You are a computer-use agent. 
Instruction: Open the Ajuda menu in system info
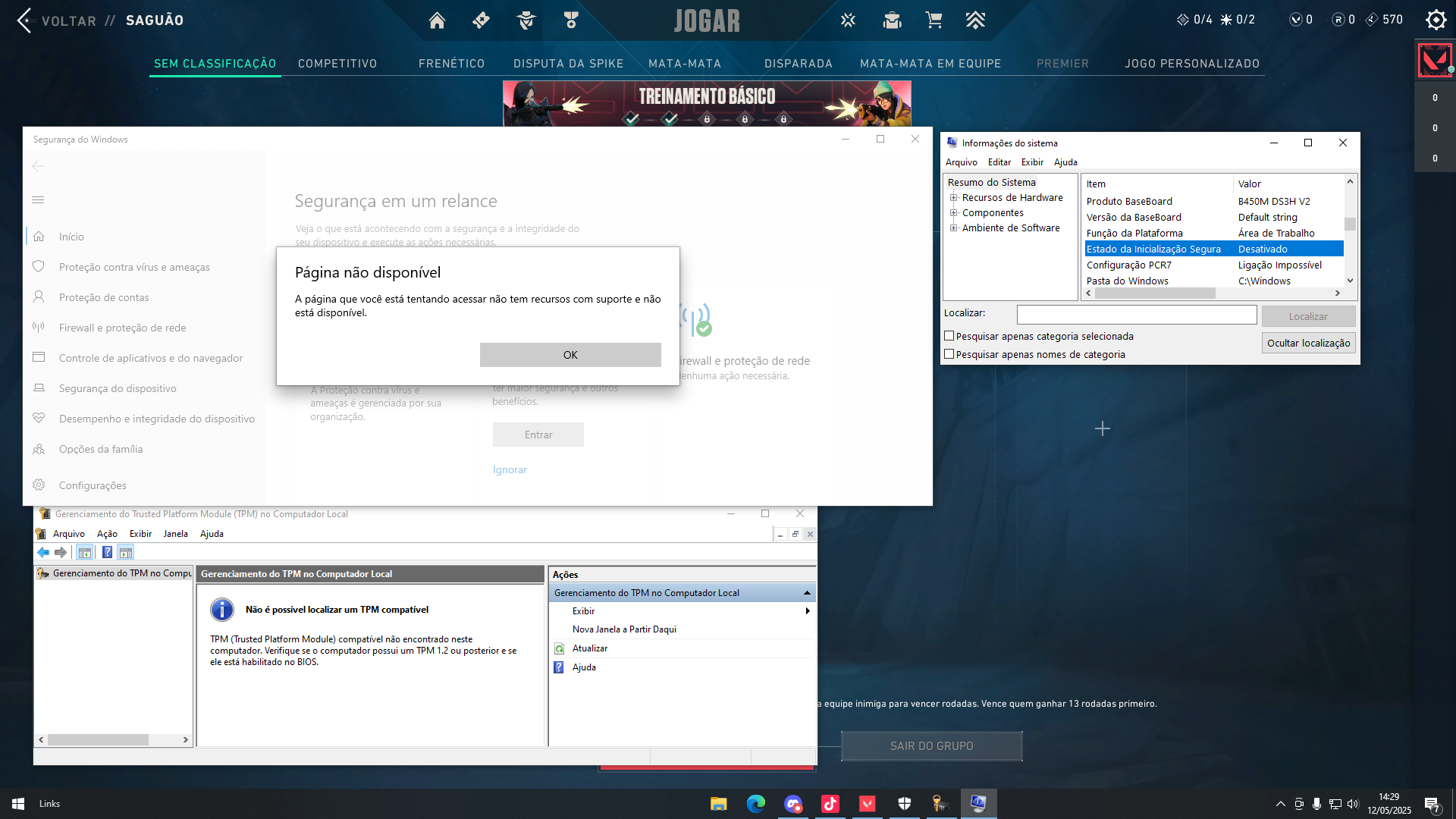[x=1065, y=162]
